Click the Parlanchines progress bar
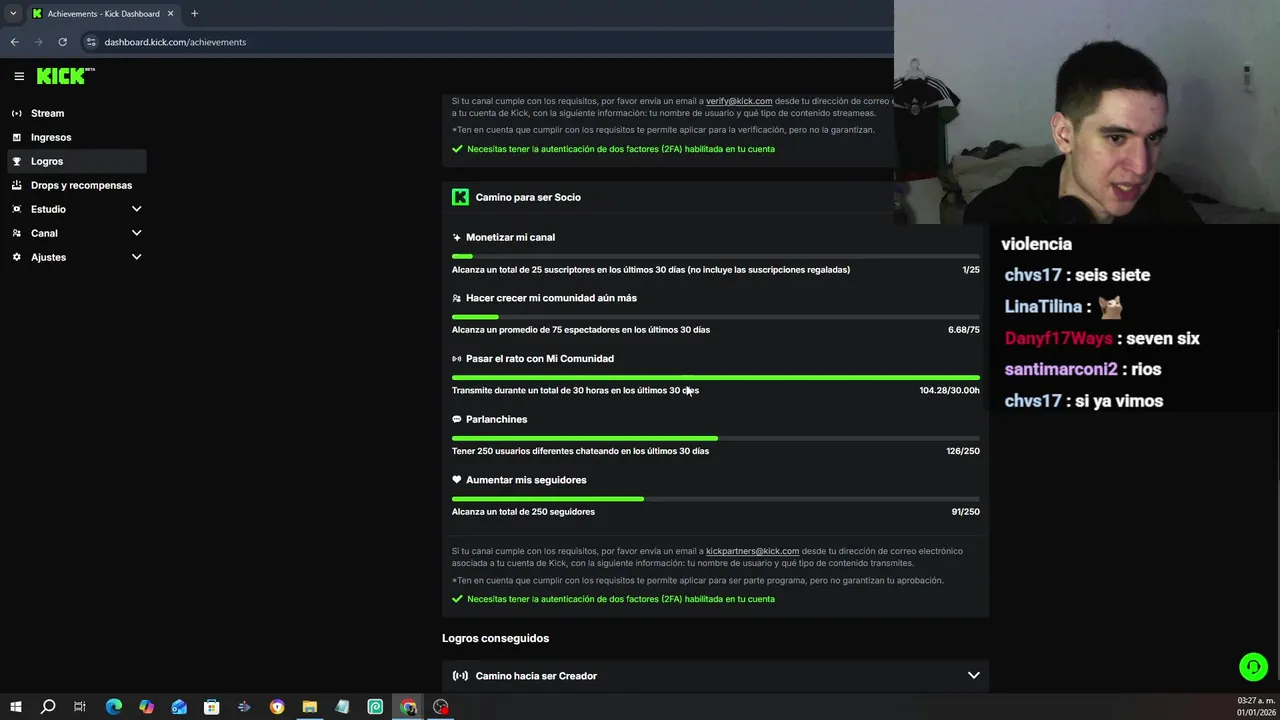 (x=715, y=438)
